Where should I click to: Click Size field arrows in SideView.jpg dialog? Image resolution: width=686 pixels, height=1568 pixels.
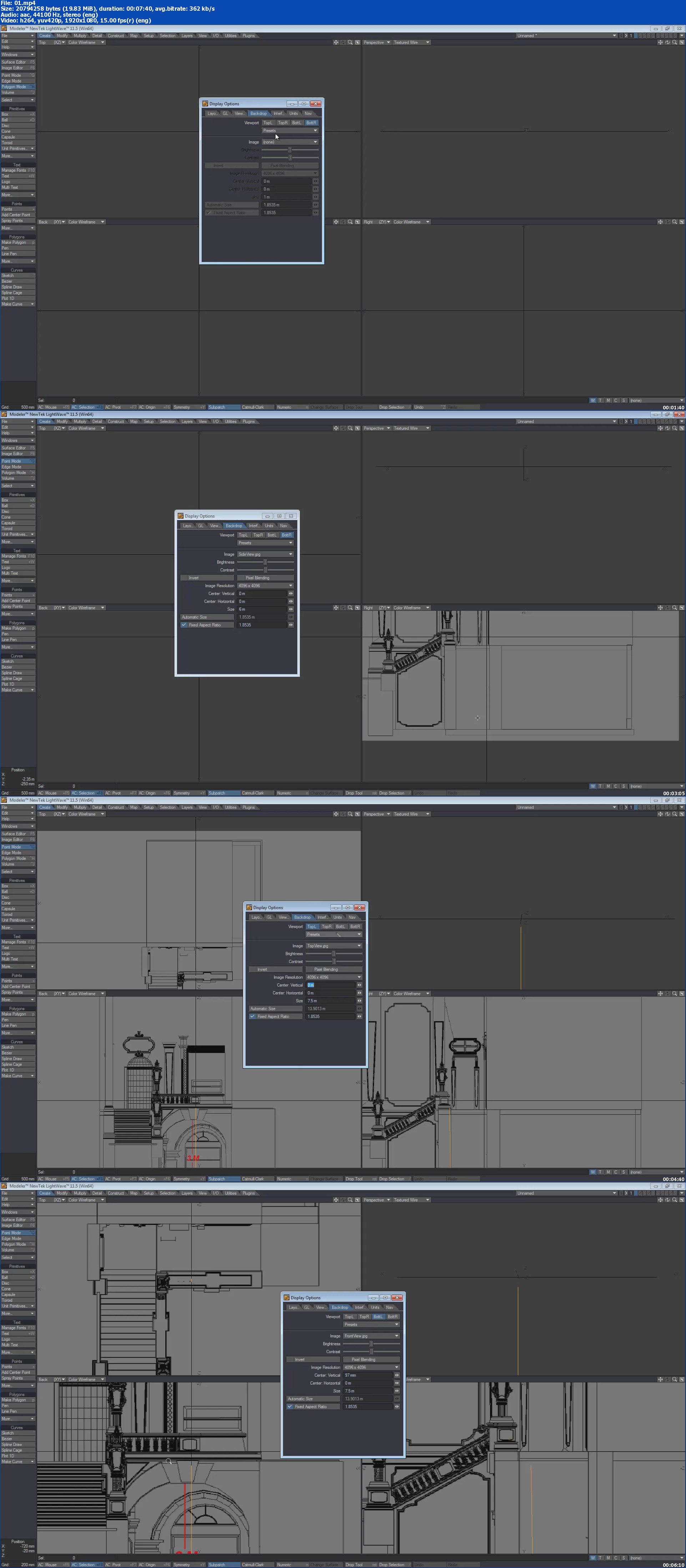point(291,609)
